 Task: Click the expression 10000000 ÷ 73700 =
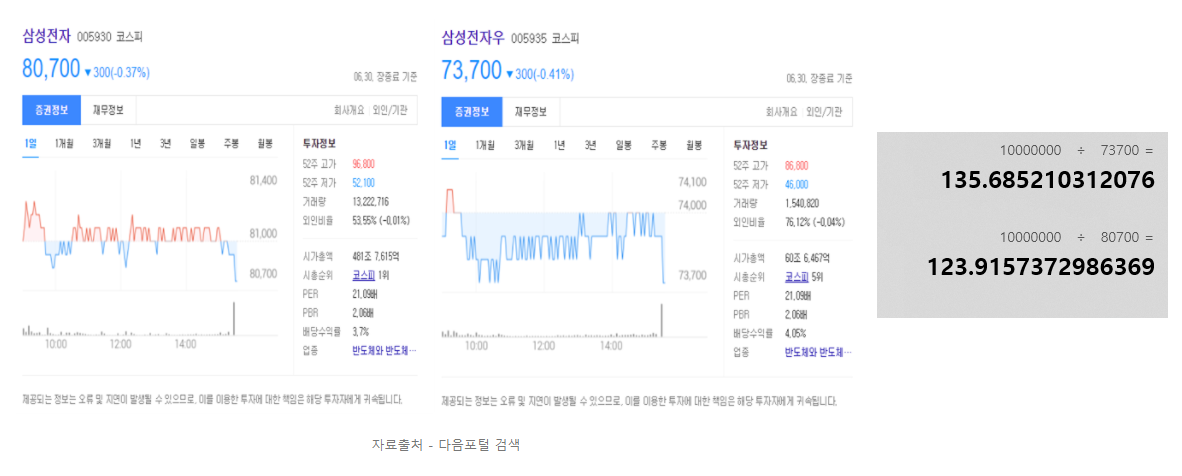[1076, 150]
